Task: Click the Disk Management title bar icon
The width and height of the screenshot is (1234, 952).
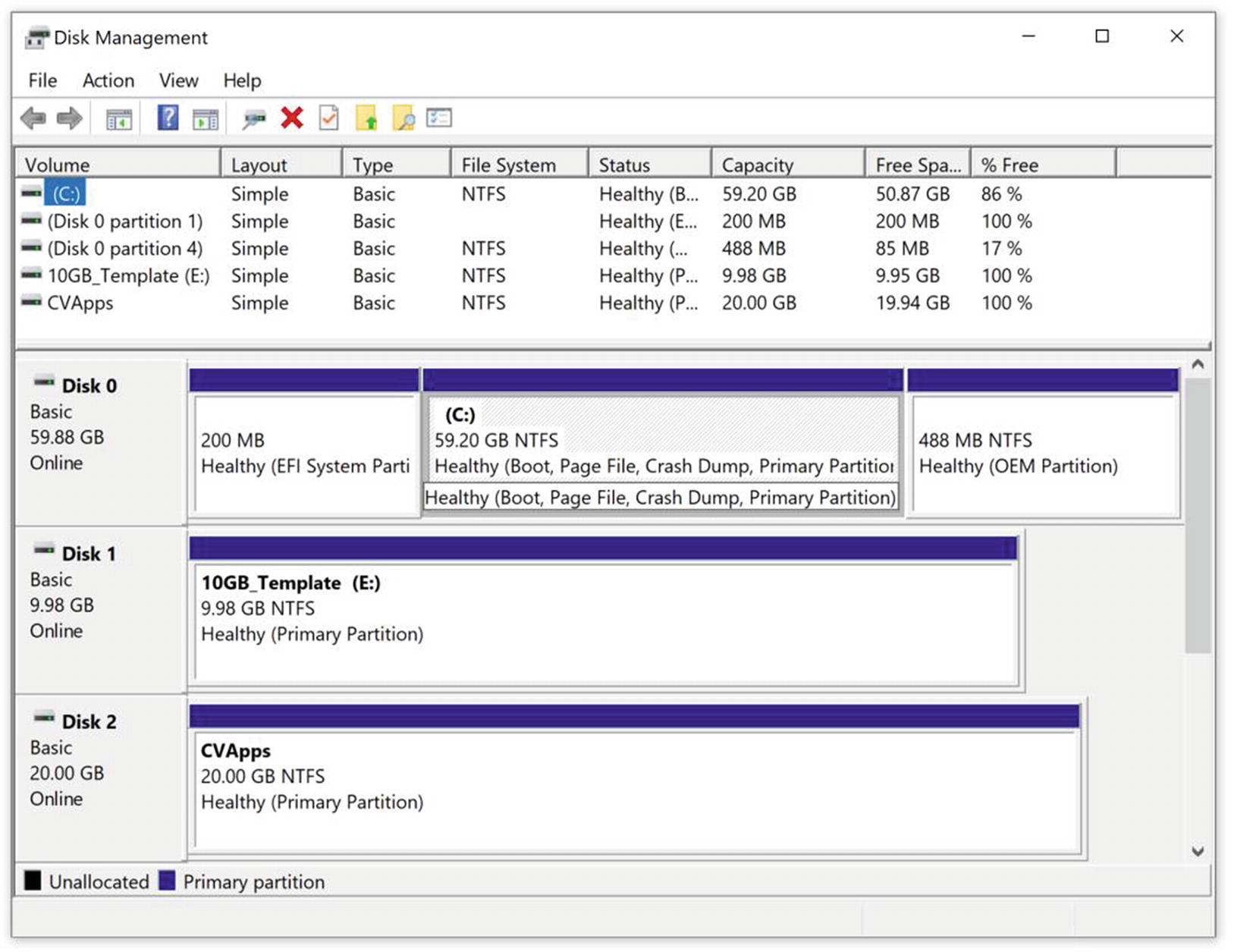Action: click(x=36, y=38)
